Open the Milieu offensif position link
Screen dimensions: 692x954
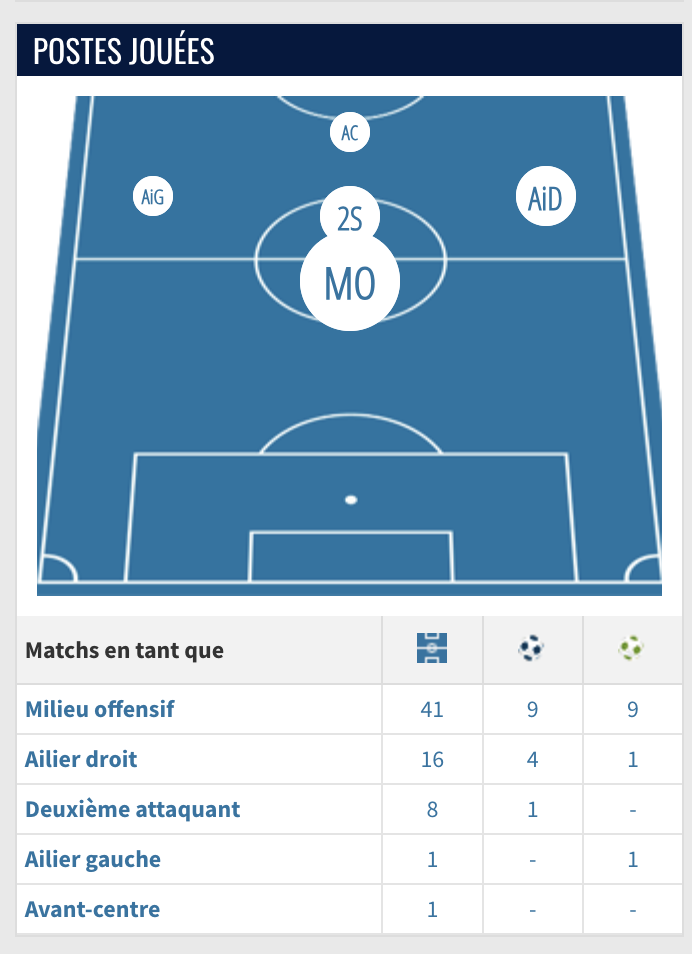coord(100,709)
